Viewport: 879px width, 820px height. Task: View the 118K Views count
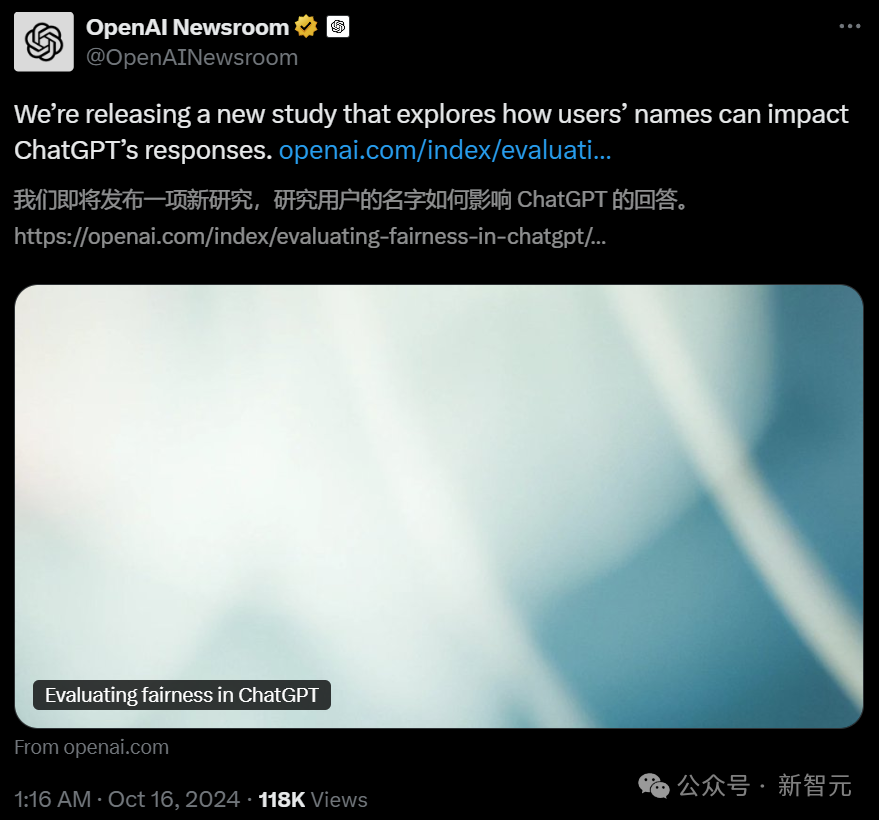pos(313,800)
